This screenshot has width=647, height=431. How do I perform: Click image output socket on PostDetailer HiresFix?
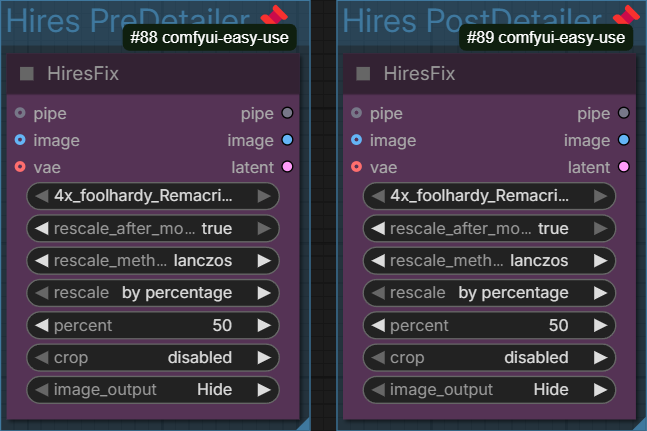[624, 140]
